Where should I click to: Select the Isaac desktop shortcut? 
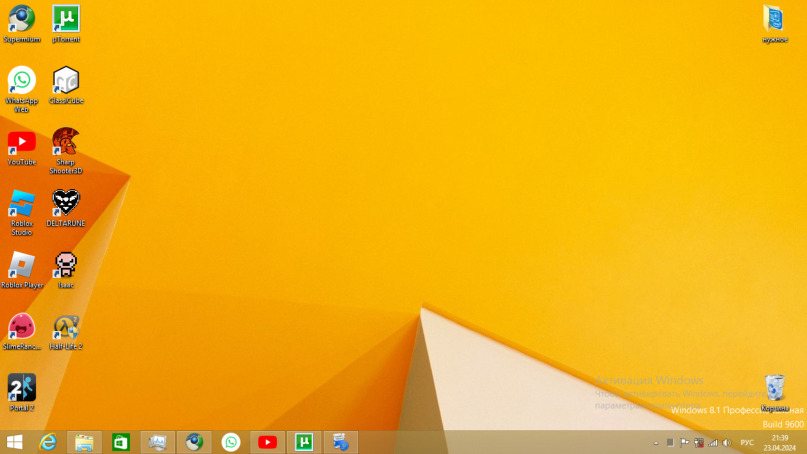[66, 270]
